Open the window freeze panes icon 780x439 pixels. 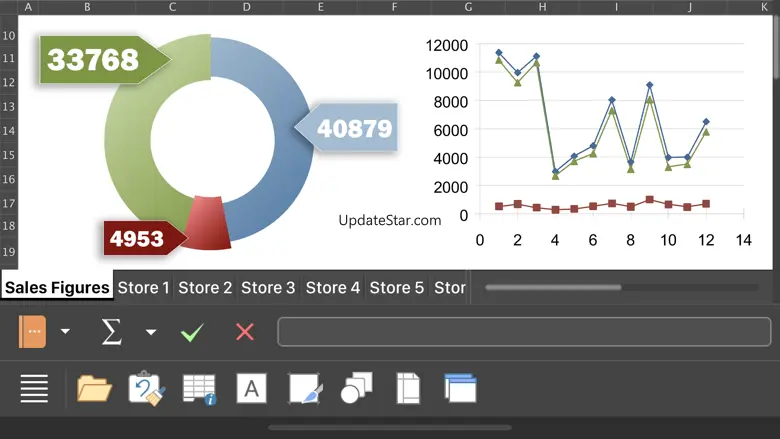[460, 388]
